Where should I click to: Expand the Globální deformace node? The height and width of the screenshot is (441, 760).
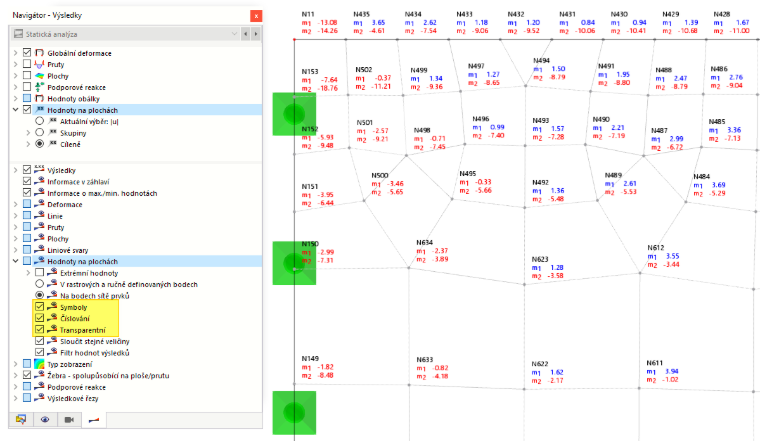(16, 53)
